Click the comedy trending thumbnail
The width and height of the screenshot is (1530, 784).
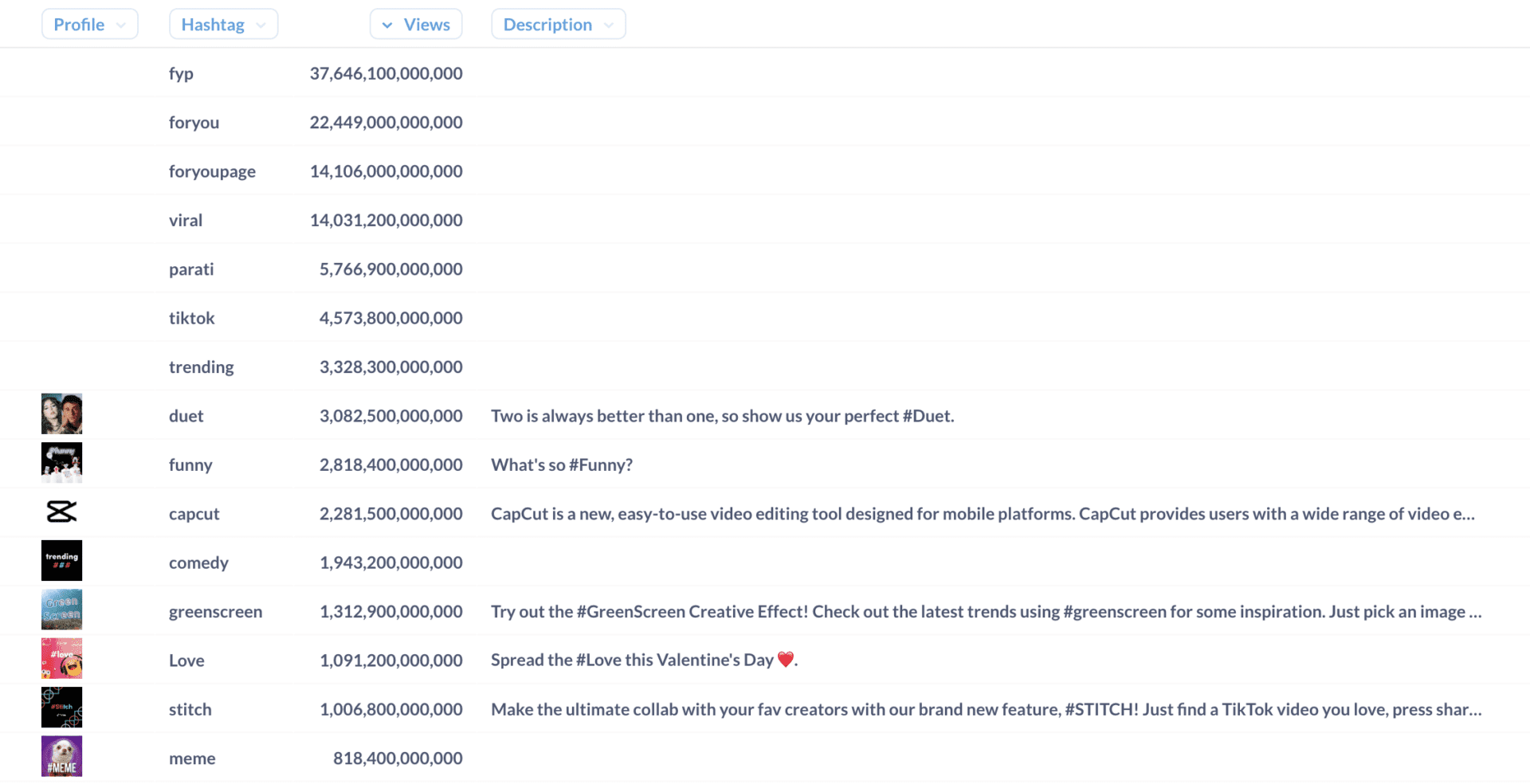(61, 560)
